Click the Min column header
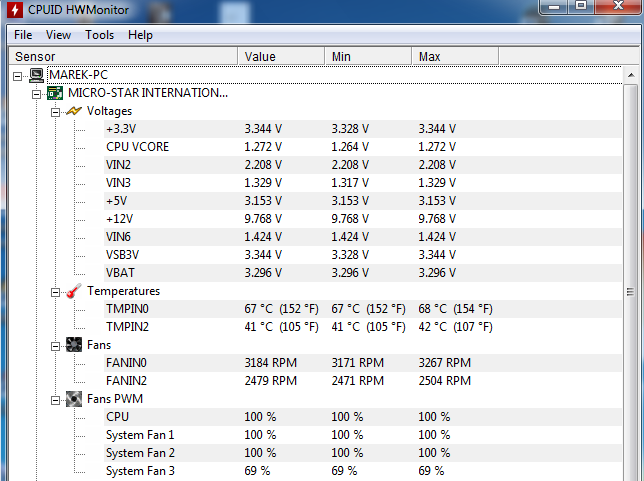The image size is (644, 481). pyautogui.click(x=368, y=56)
